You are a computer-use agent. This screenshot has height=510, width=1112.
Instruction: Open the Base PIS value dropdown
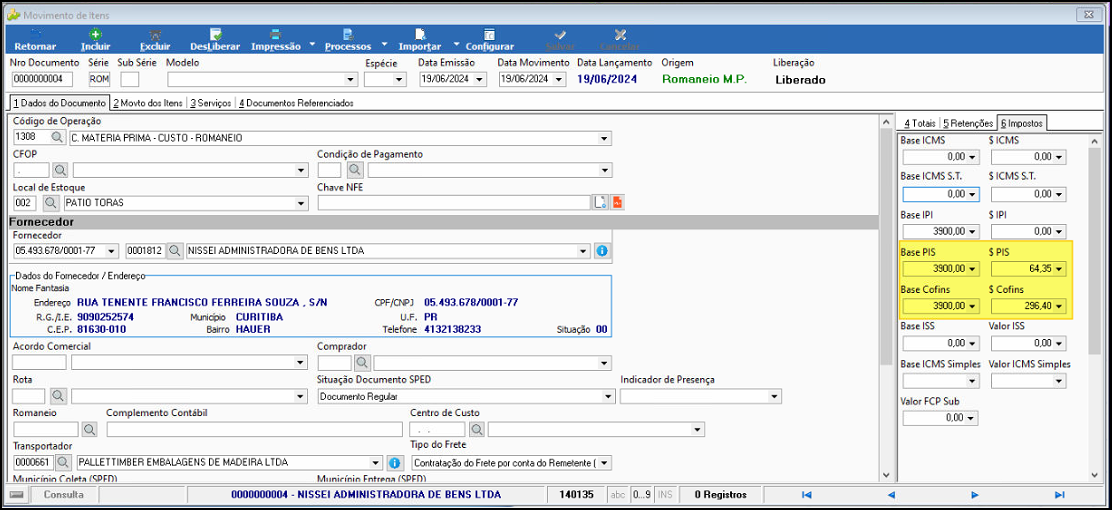pyautogui.click(x=973, y=270)
